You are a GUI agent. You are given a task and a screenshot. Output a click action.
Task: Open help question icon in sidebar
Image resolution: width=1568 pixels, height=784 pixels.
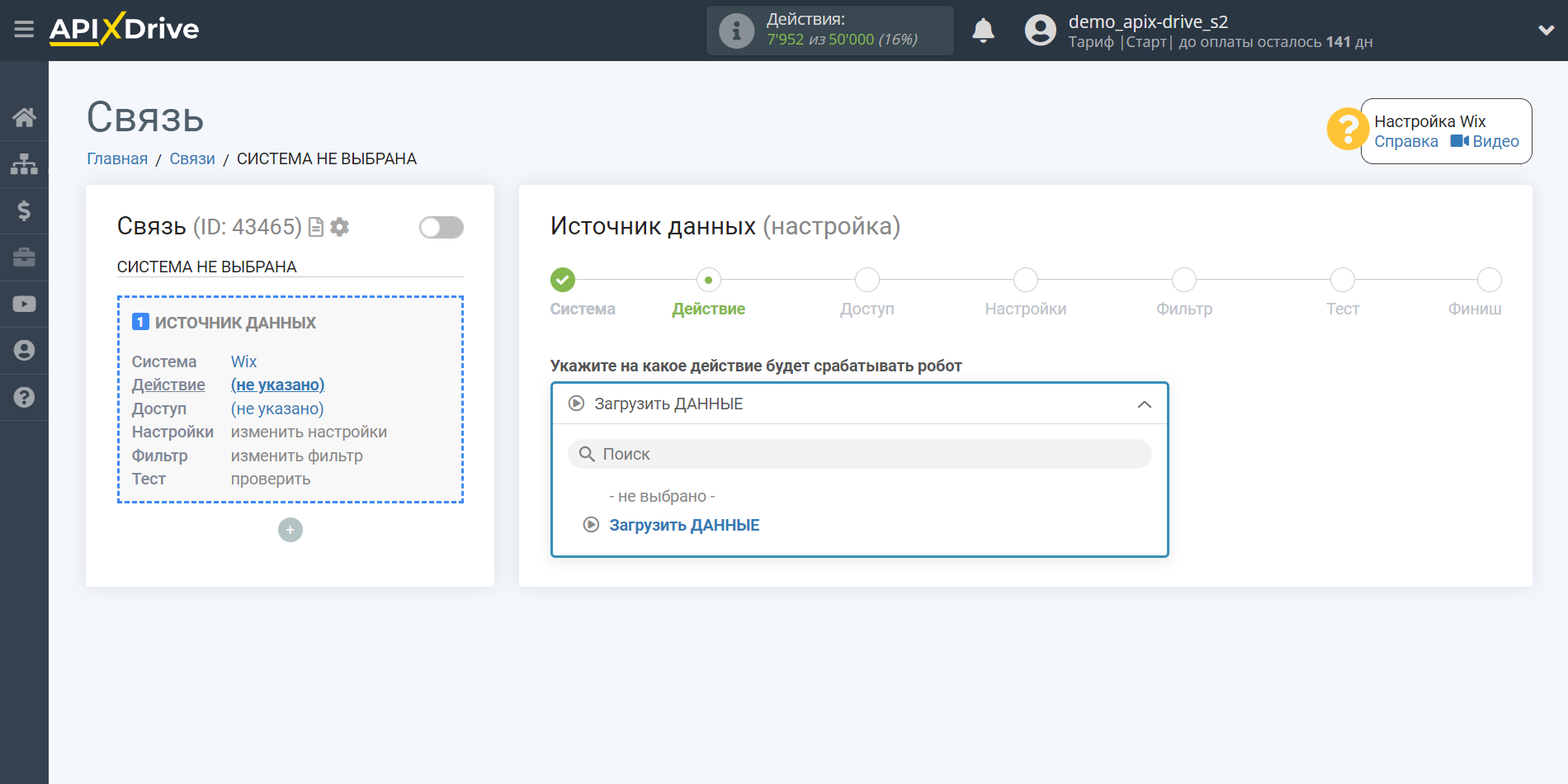(24, 397)
